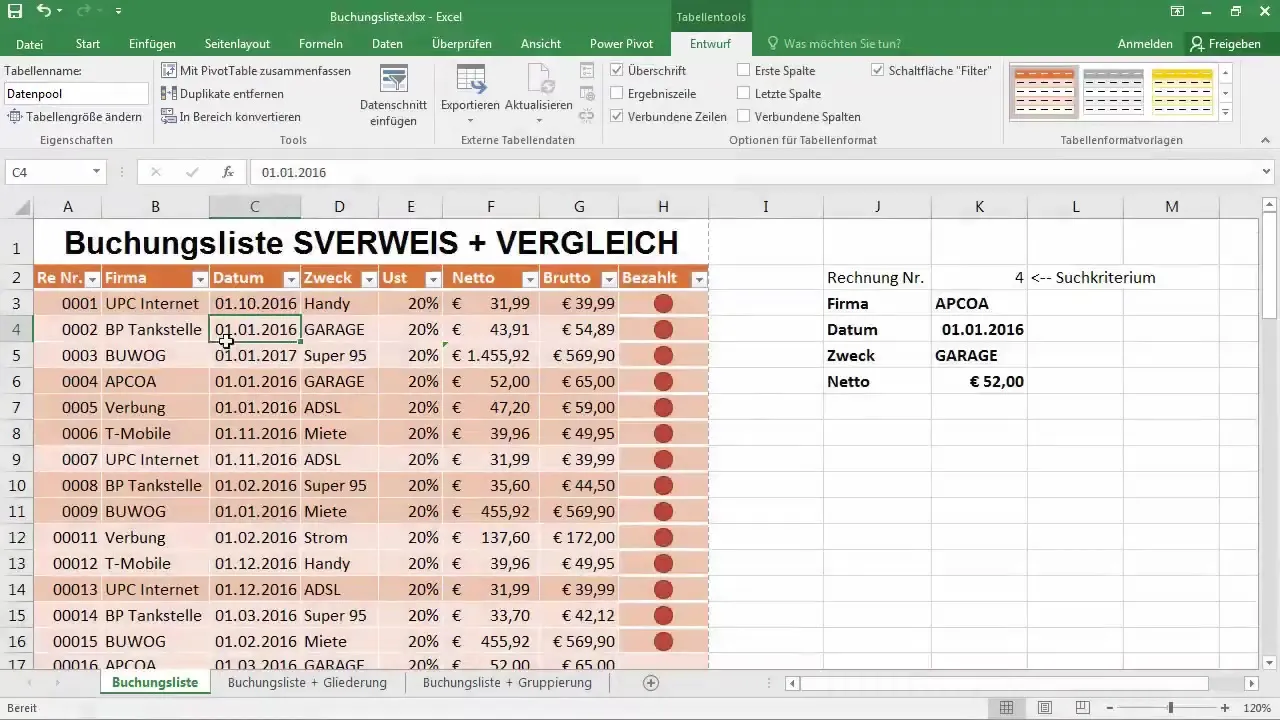Apply the yellow table style swatch
This screenshot has height=720, width=1280.
click(1183, 92)
